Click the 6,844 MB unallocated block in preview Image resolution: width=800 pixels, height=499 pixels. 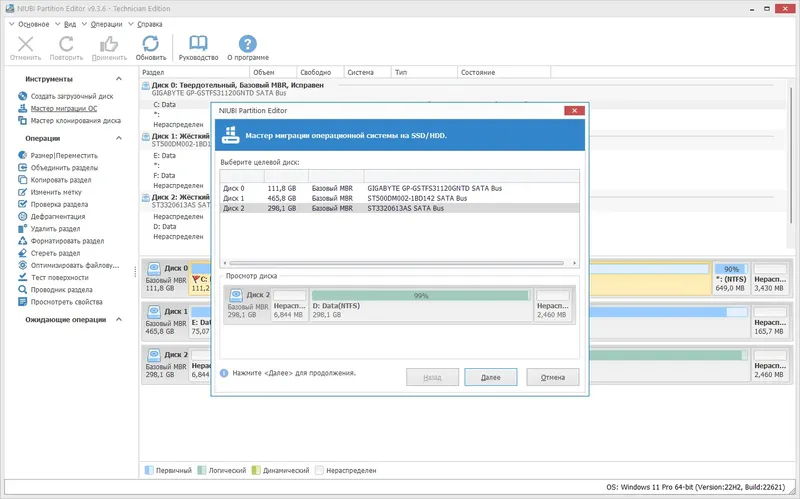(x=289, y=304)
